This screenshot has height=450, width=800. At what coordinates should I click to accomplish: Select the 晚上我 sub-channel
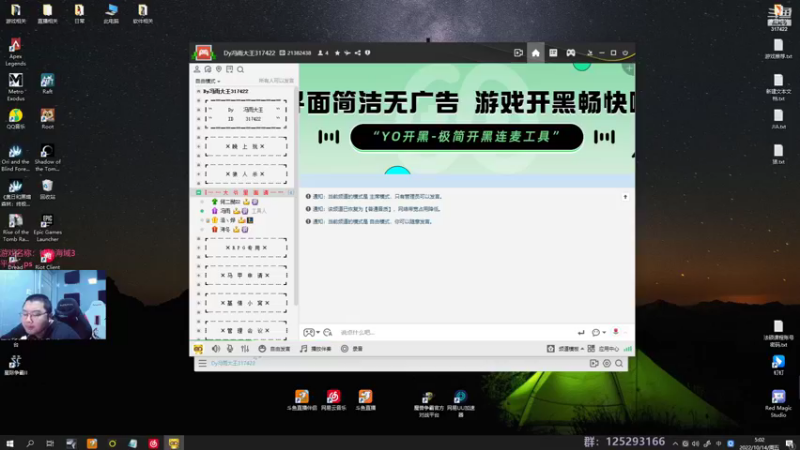pos(245,146)
